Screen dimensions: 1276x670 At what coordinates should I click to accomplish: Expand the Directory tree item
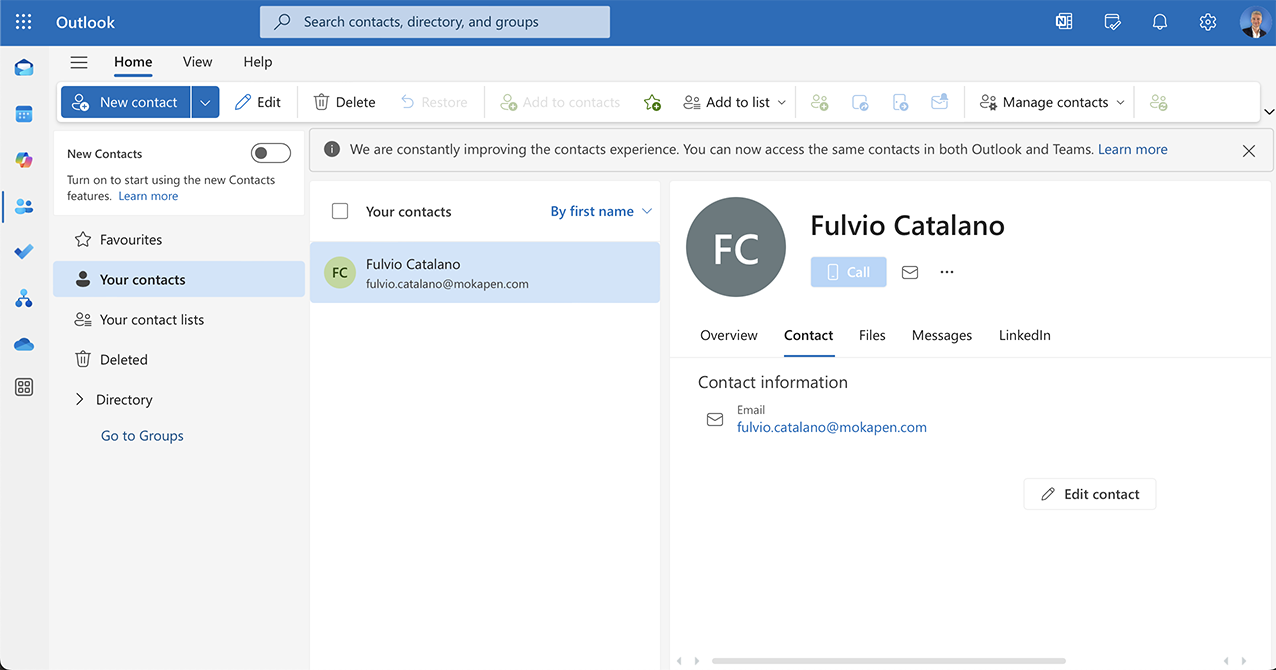(80, 400)
